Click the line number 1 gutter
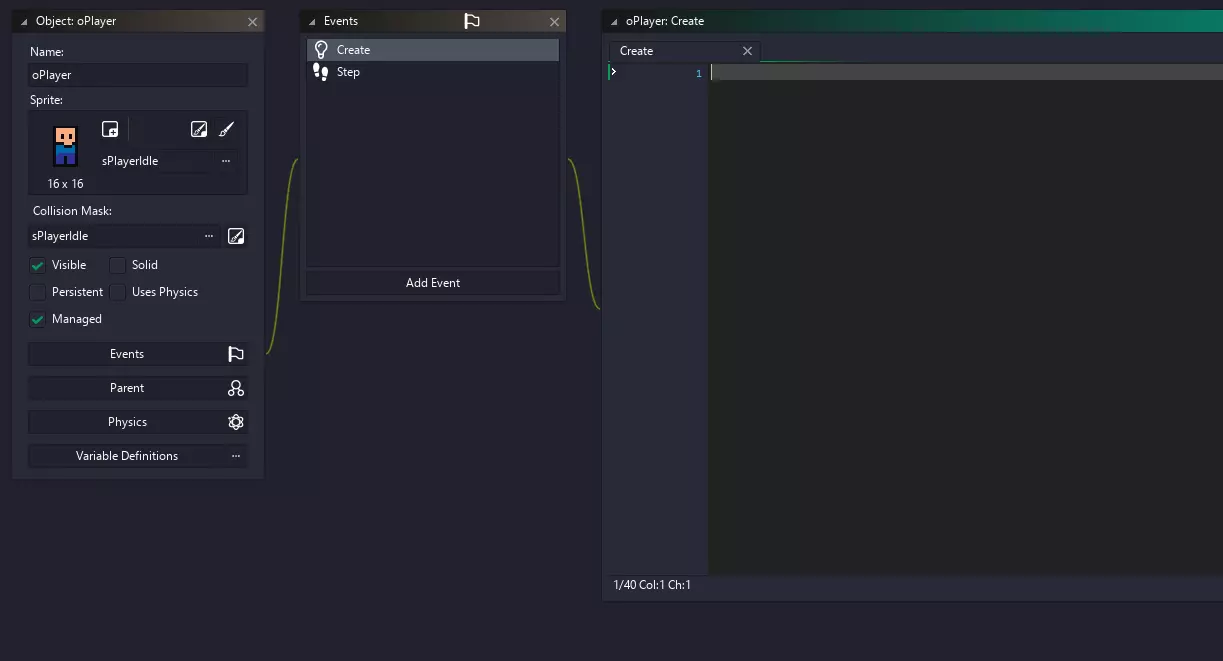 click(699, 73)
